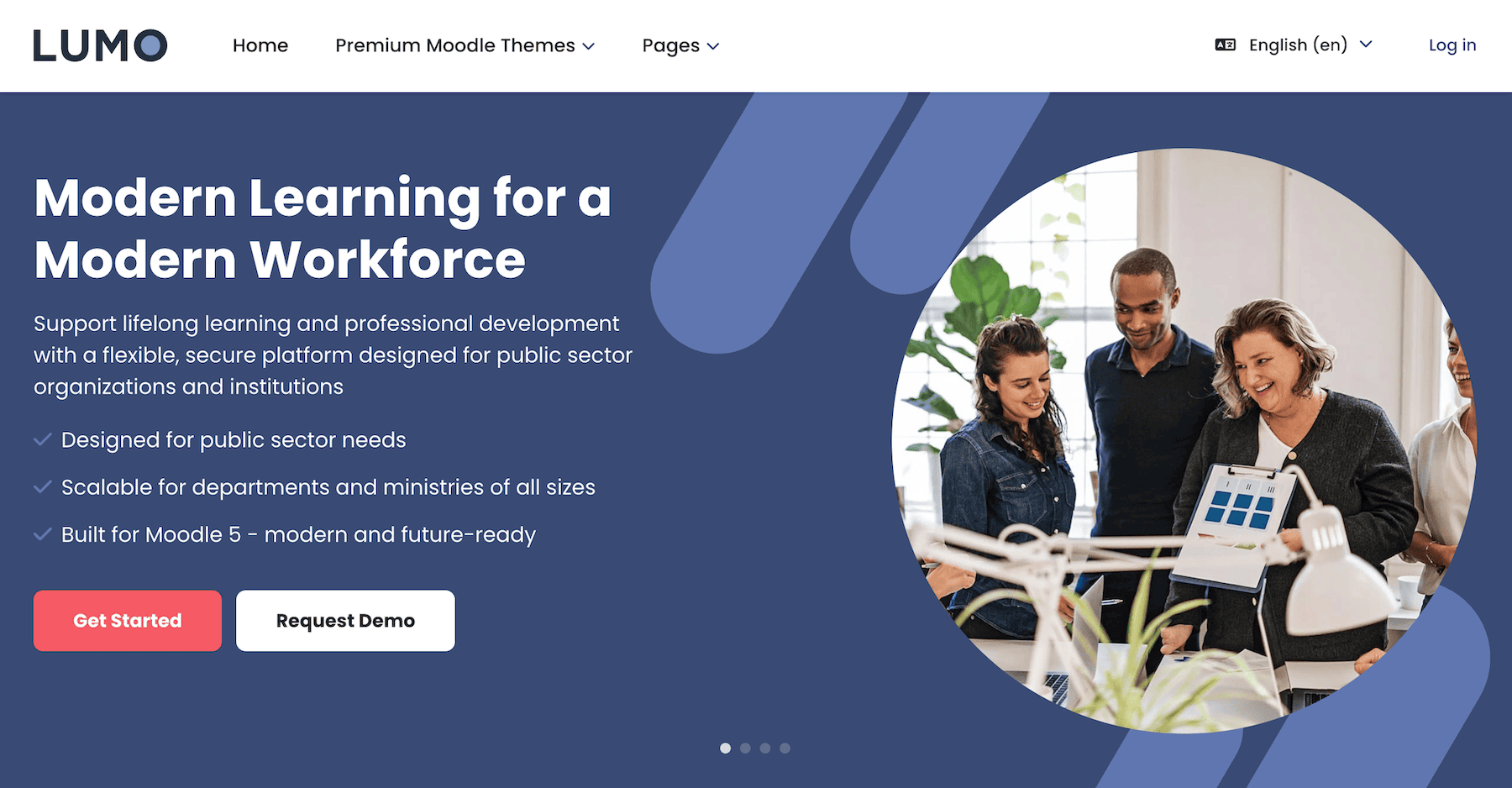Viewport: 1512px width, 788px height.
Task: Click checkmark beside 'Scalable for departments' item
Action: tap(42, 487)
